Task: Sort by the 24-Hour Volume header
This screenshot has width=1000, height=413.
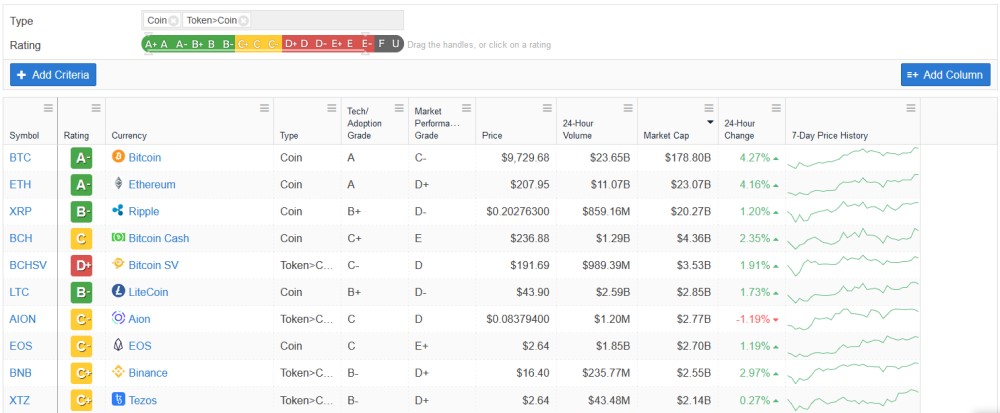Action: click(577, 129)
